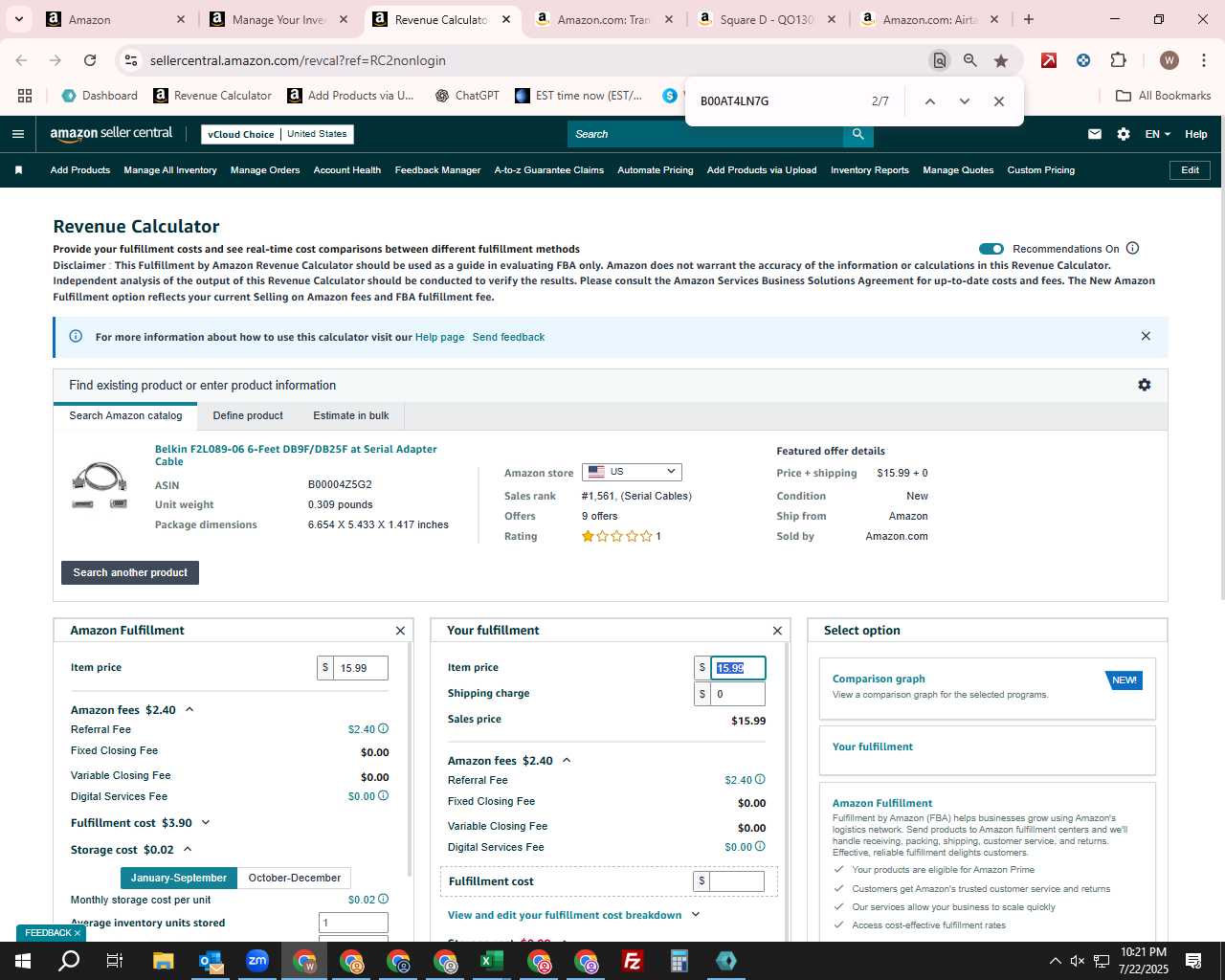
Task: Open the Belkin F2L089-06 product title link
Action: pyautogui.click(x=296, y=455)
